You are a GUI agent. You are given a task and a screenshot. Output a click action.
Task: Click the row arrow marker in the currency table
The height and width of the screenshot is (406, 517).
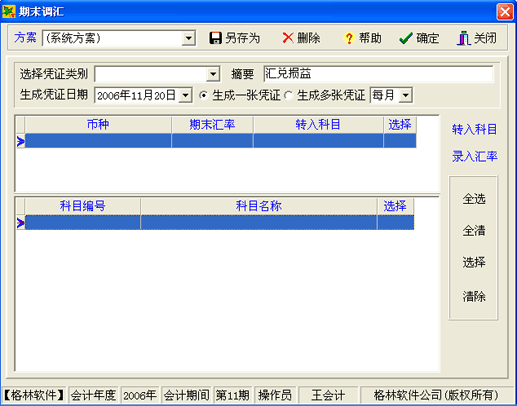(x=20, y=141)
